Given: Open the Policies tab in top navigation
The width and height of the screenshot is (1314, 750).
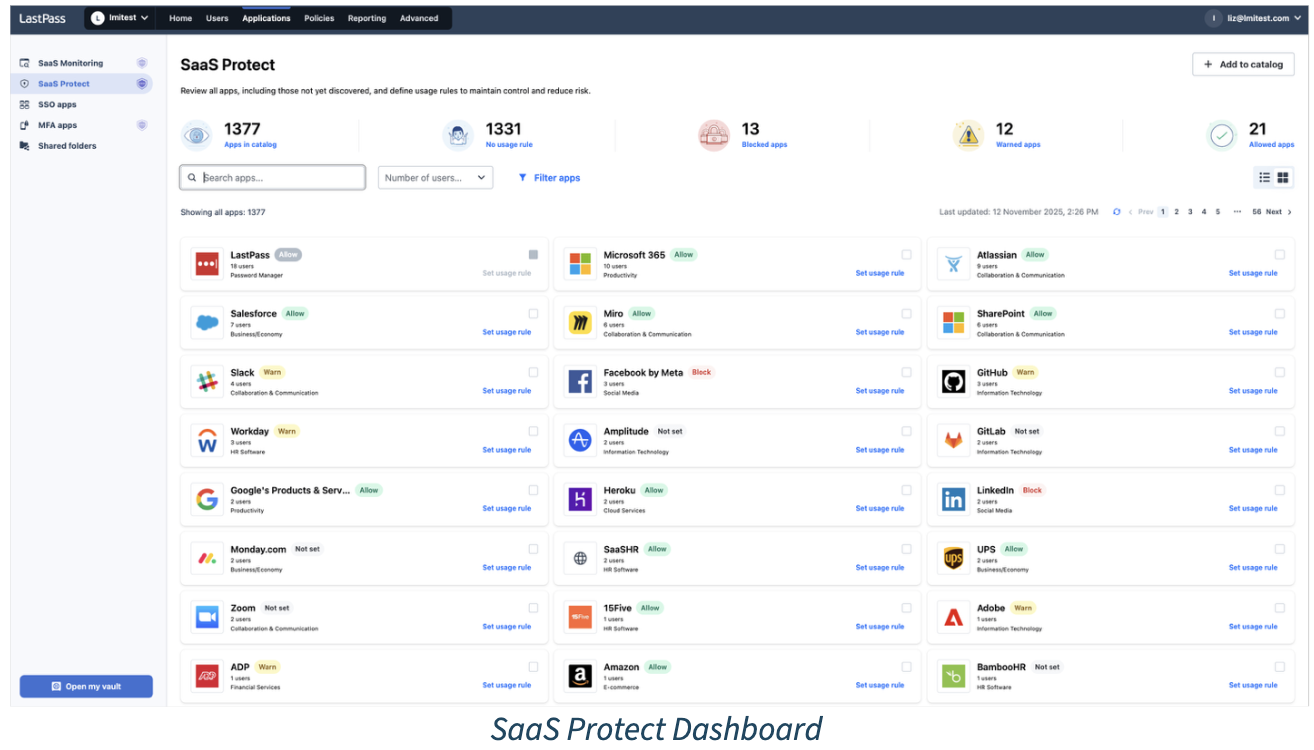Looking at the screenshot, I should click(x=319, y=18).
